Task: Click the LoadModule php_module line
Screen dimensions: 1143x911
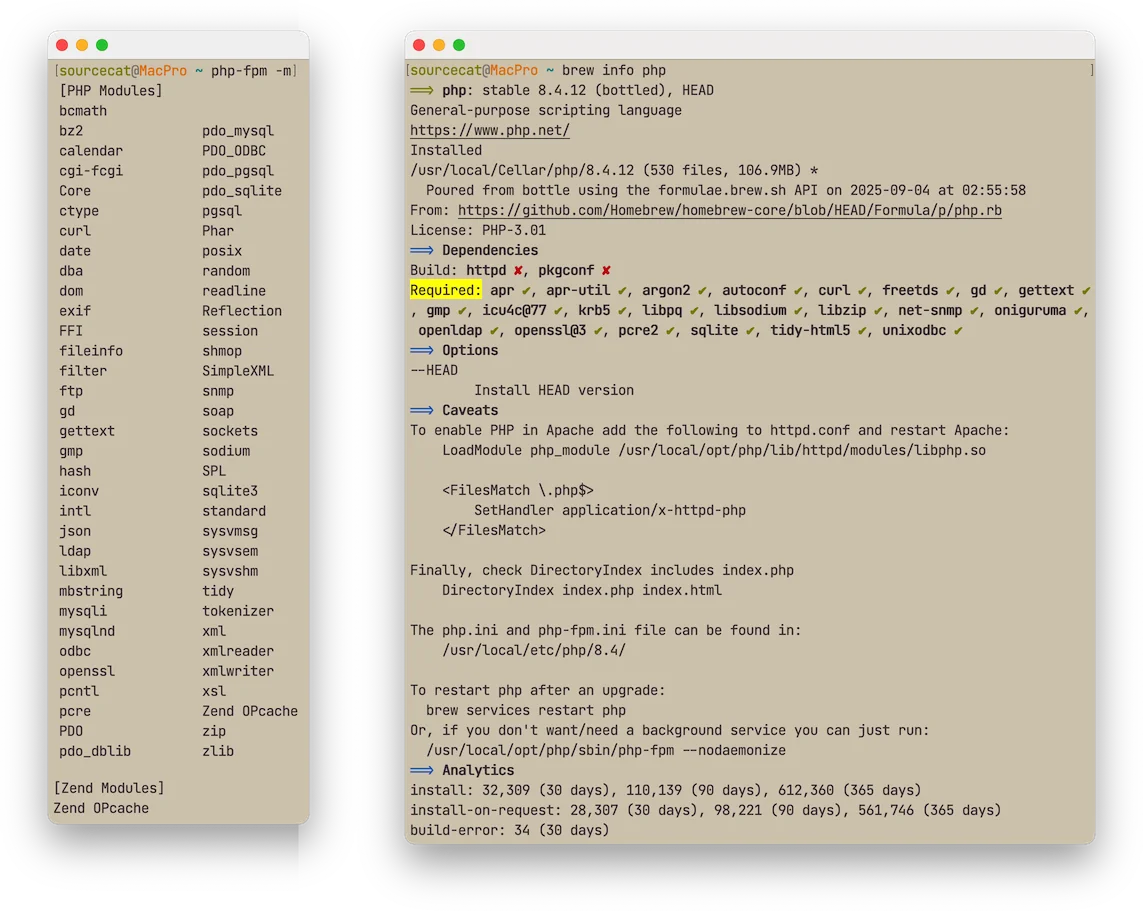Action: pyautogui.click(x=714, y=450)
